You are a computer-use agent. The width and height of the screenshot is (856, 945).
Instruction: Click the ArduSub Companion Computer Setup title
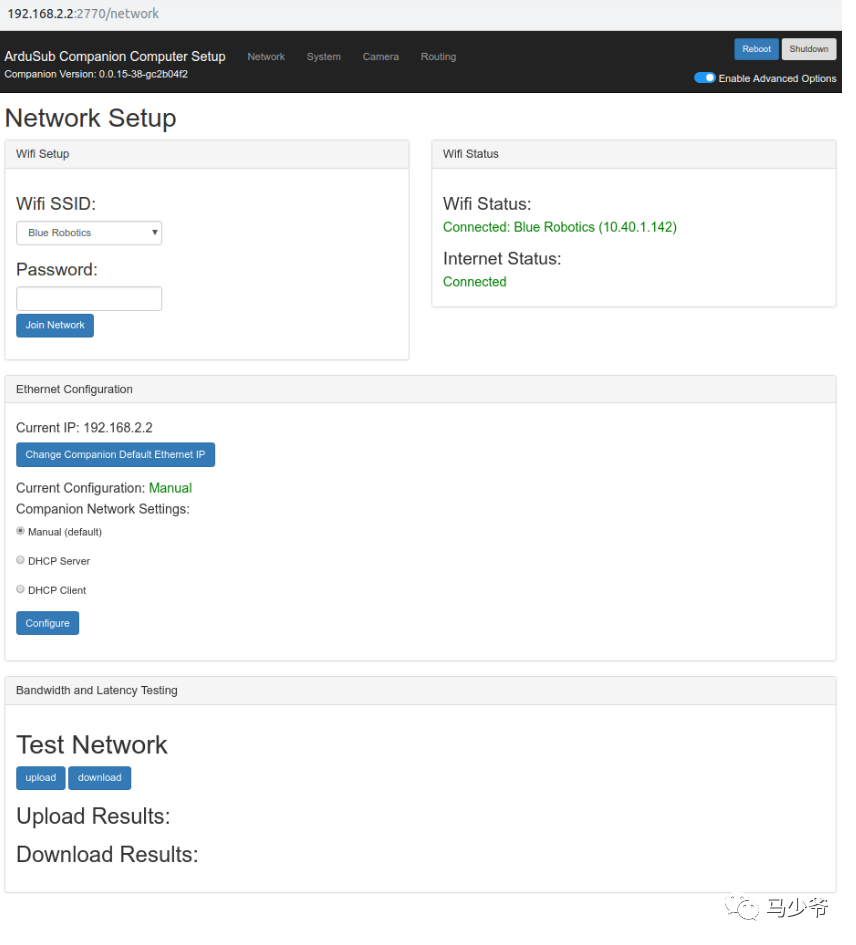pyautogui.click(x=115, y=56)
